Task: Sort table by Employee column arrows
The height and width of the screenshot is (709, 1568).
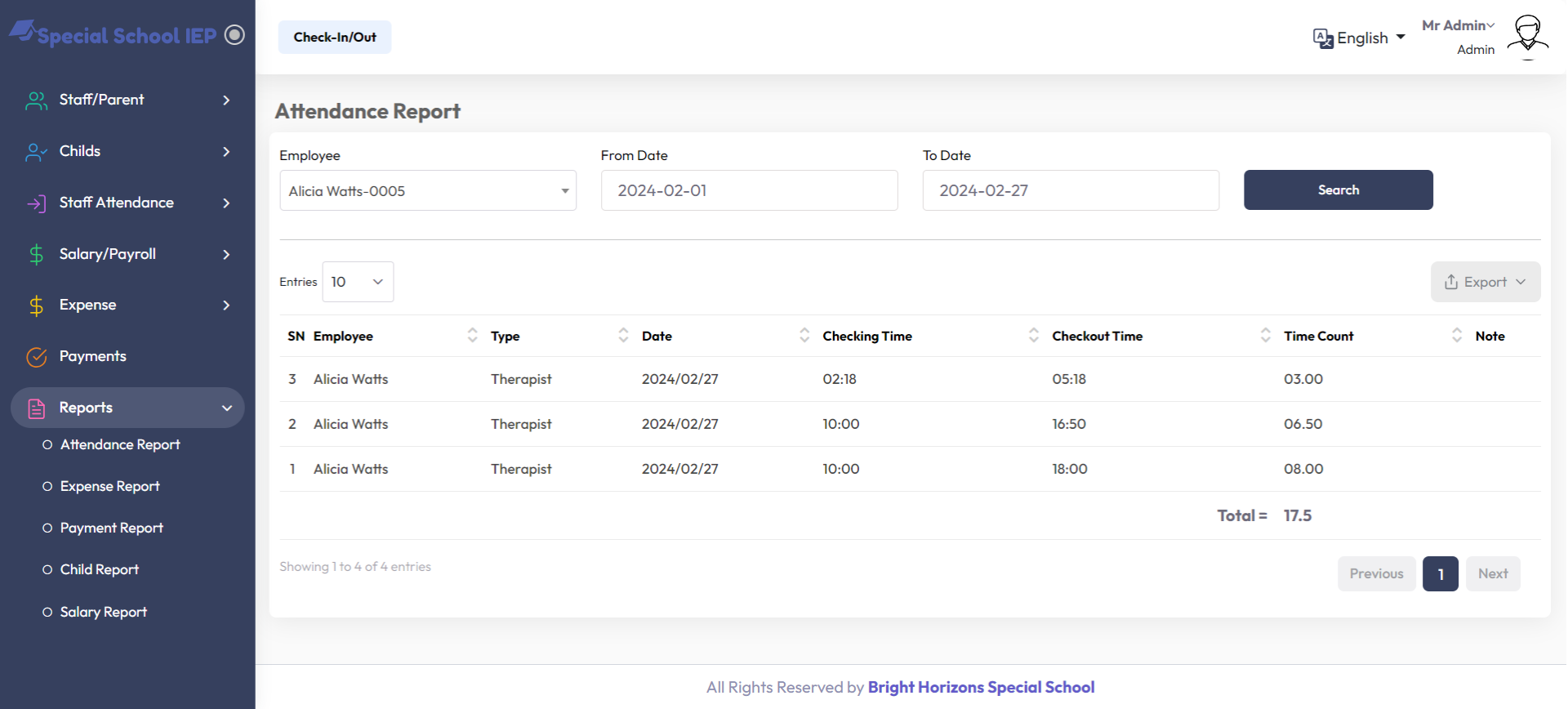Action: coord(472,336)
